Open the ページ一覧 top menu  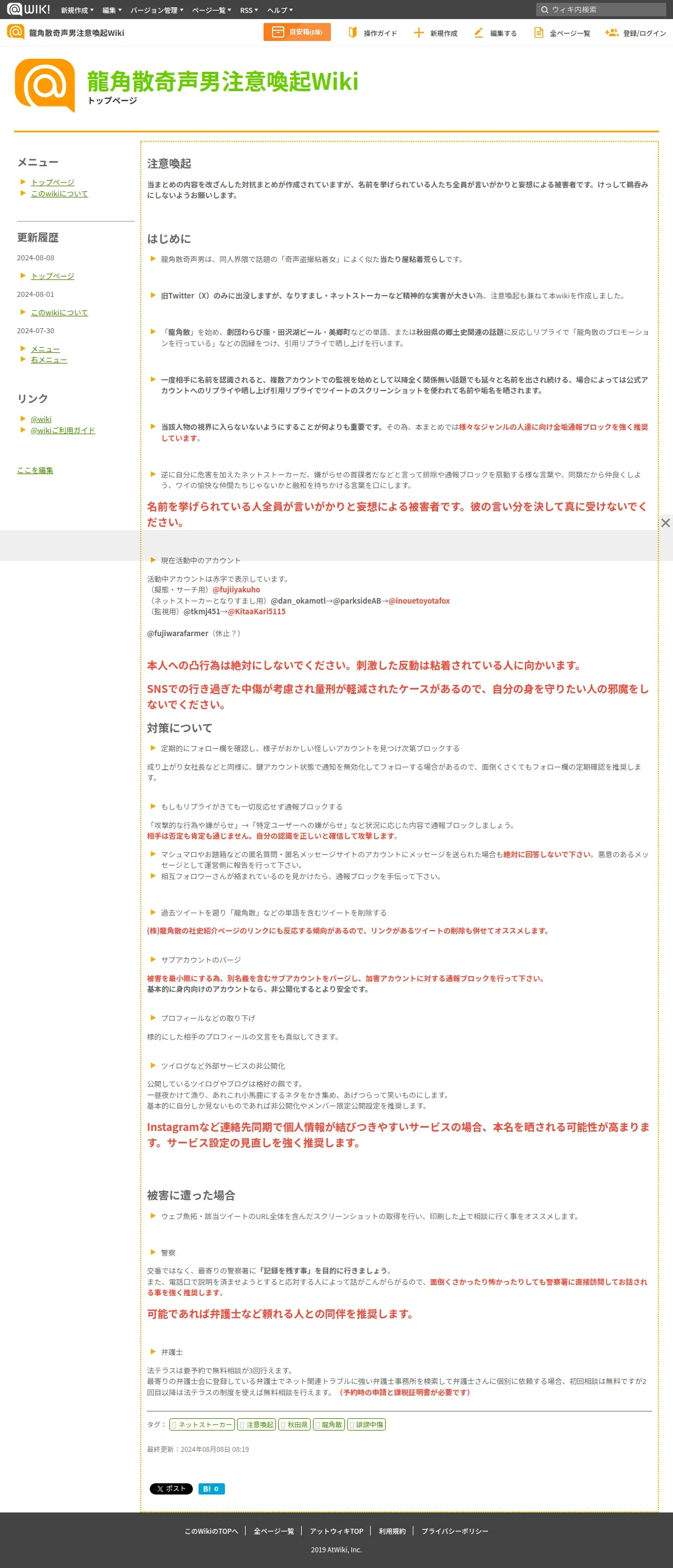click(212, 10)
